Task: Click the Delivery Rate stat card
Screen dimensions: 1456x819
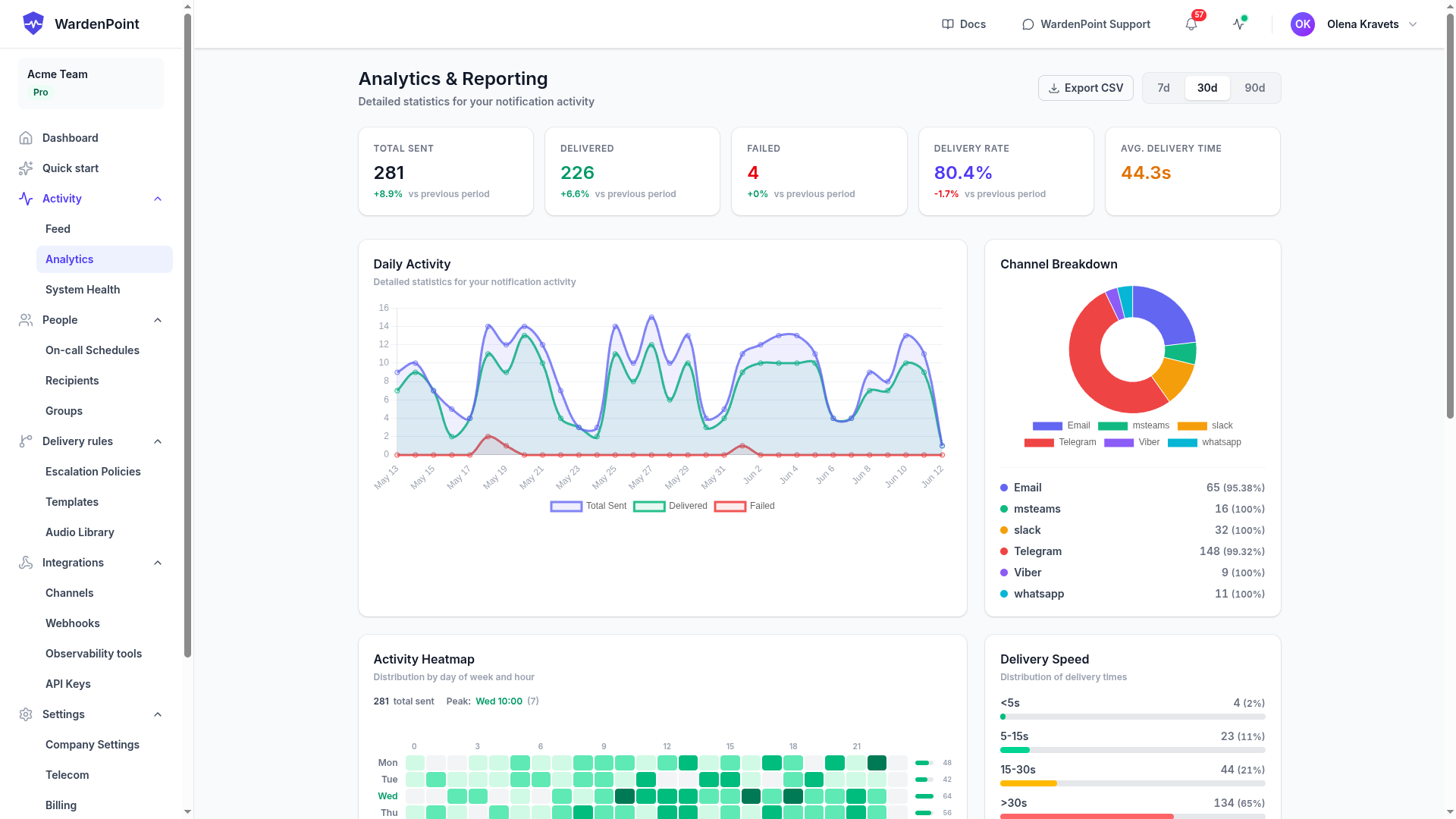Action: [x=1006, y=171]
